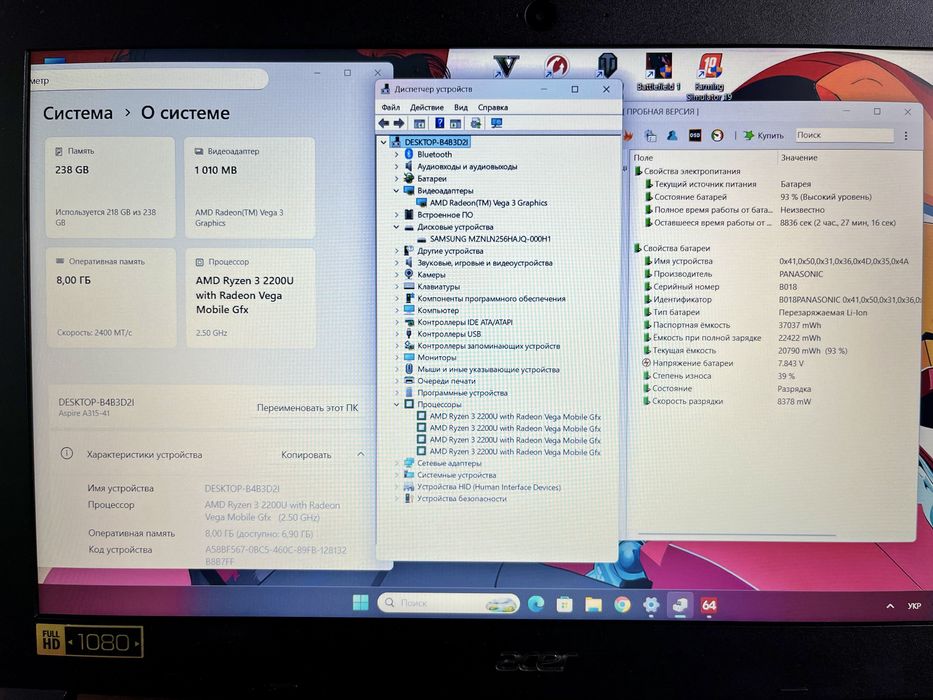
Task: Switch to Device Manager icon on taskbar
Action: click(x=680, y=606)
